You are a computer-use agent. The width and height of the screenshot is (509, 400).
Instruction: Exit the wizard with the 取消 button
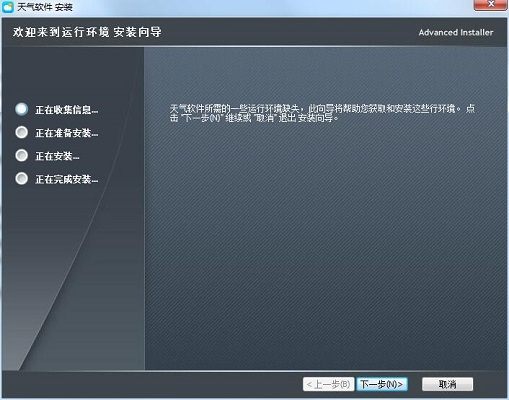[447, 384]
